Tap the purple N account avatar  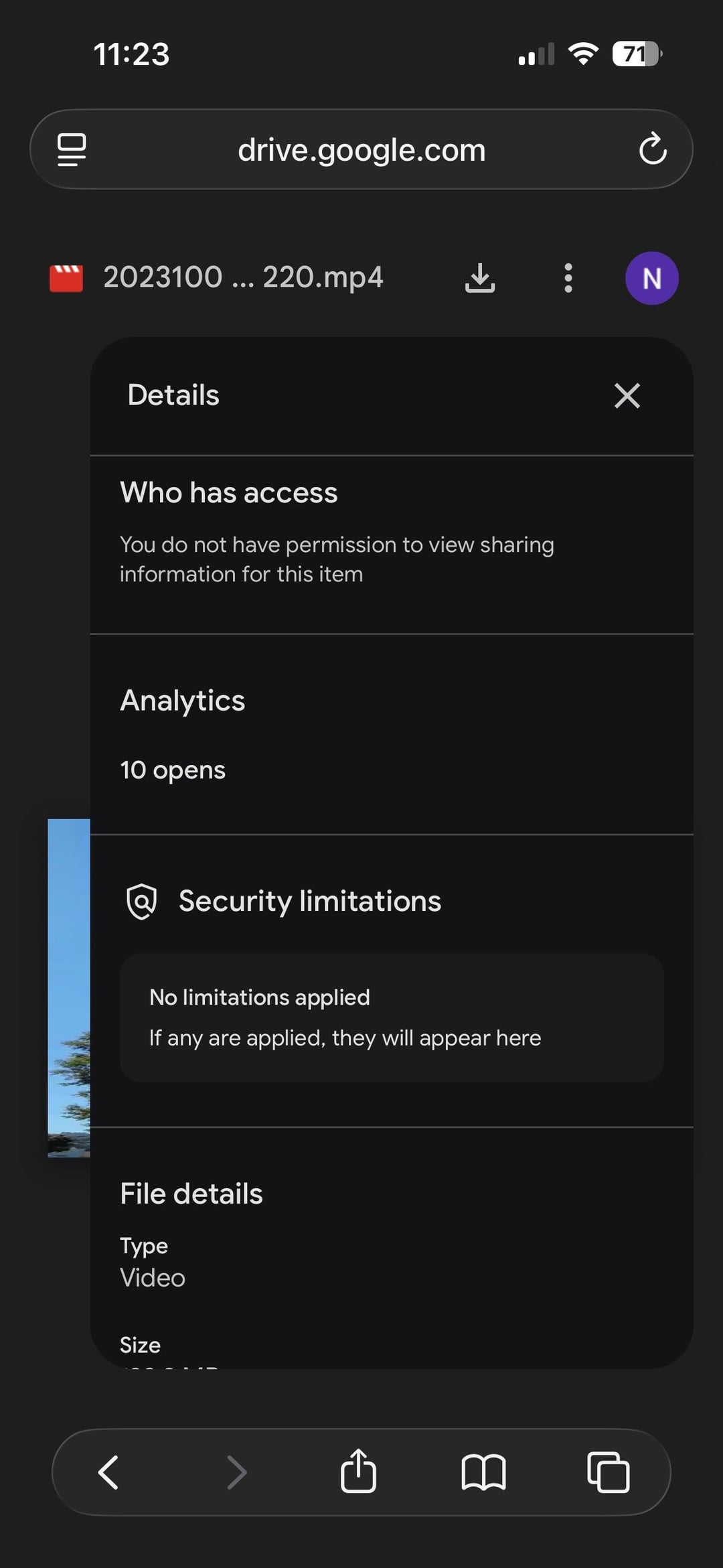pyautogui.click(x=651, y=278)
